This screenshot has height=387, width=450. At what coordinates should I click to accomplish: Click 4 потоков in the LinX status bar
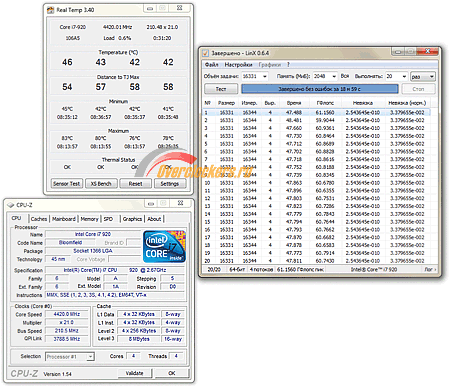coord(261,269)
